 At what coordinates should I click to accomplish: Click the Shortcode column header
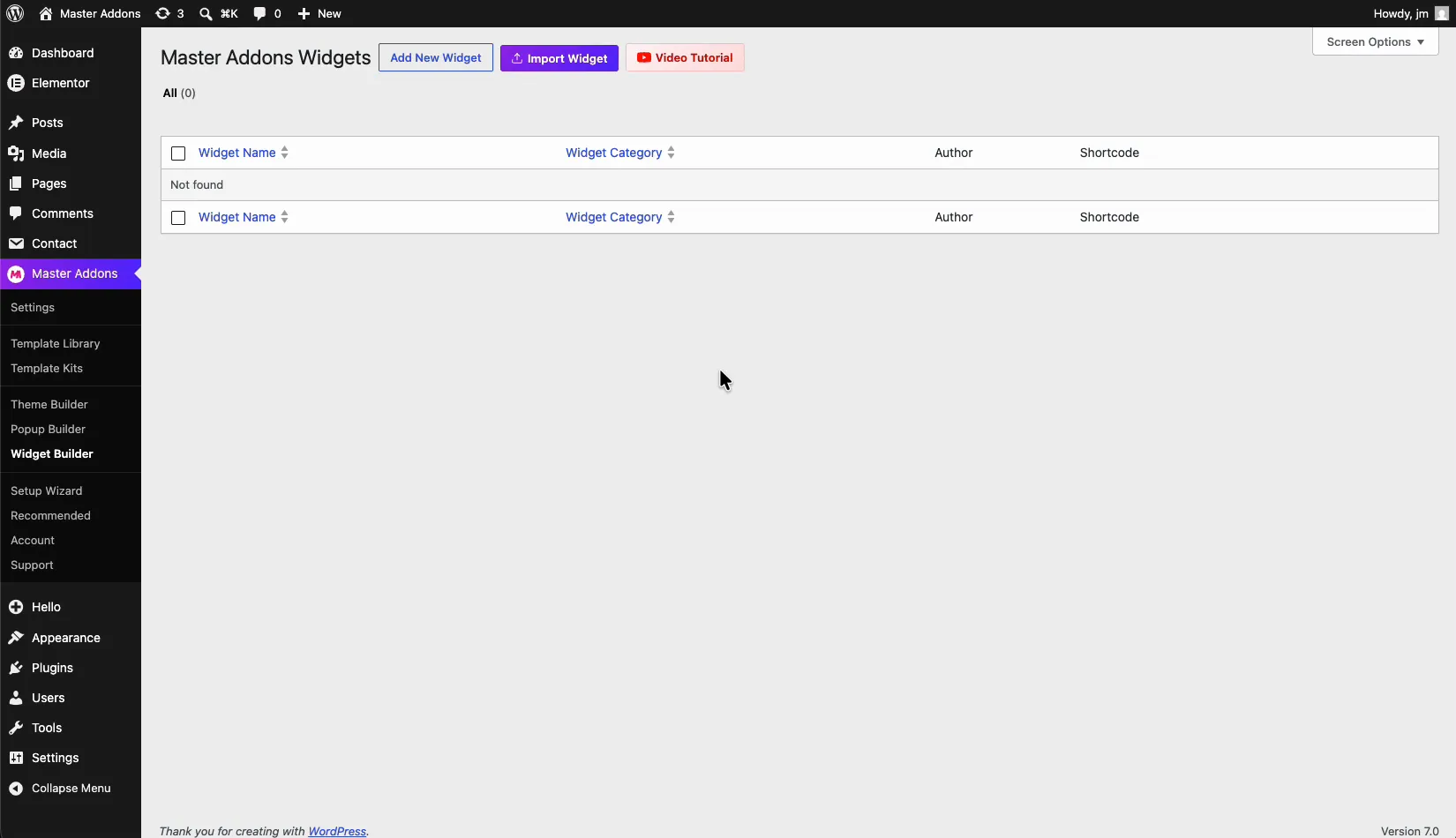pyautogui.click(x=1109, y=153)
